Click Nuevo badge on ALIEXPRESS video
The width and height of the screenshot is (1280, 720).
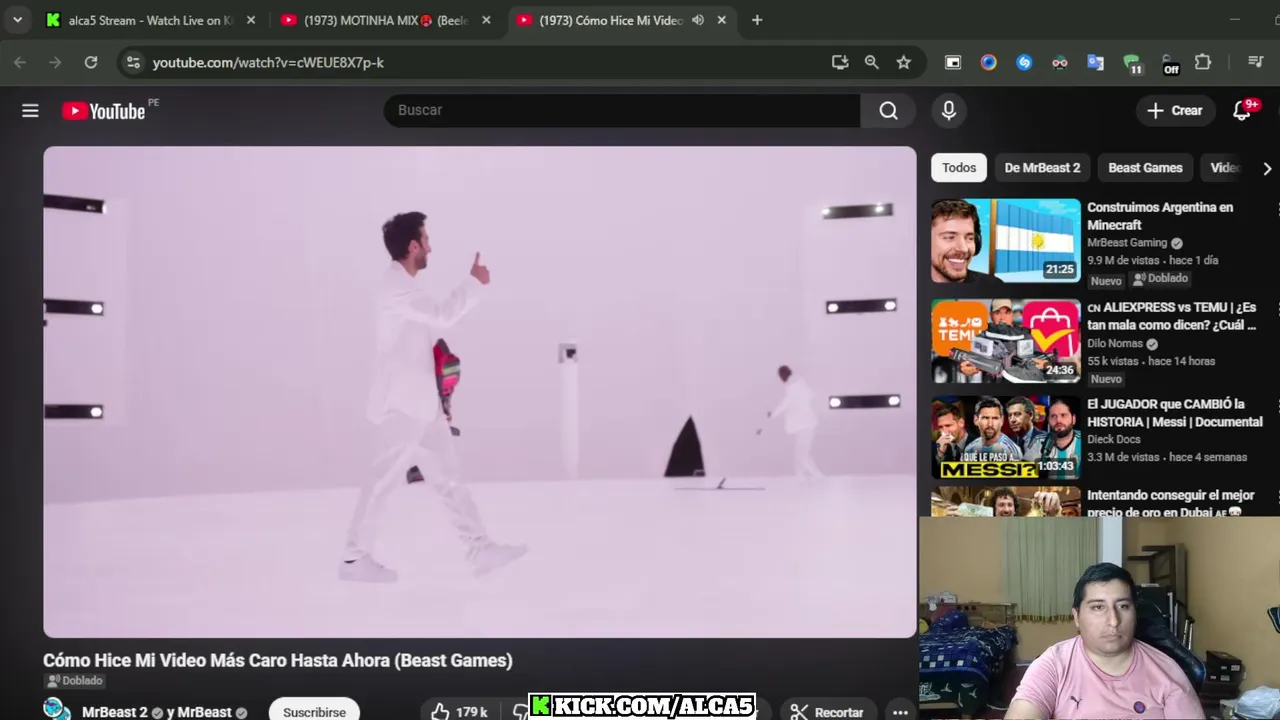click(1106, 379)
